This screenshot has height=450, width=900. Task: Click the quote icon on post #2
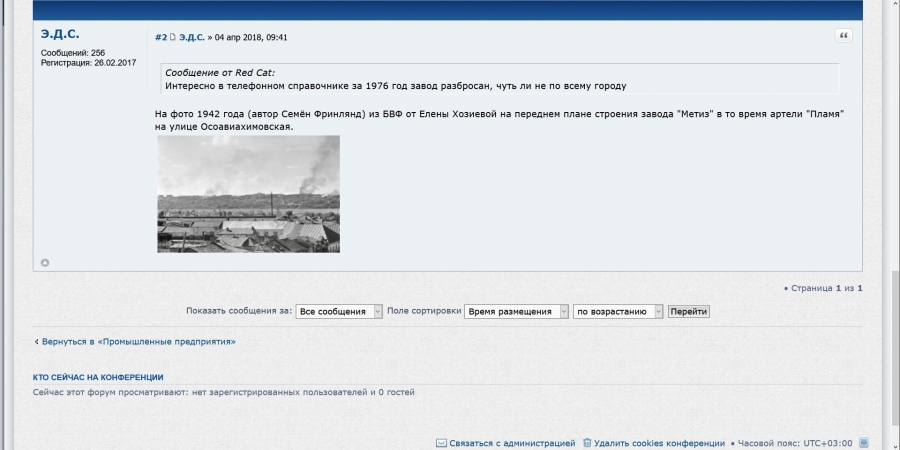coord(843,36)
